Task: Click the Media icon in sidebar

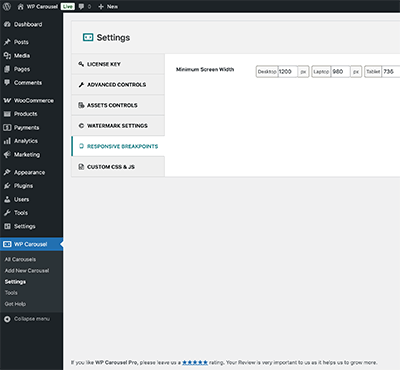Action: coord(7,56)
